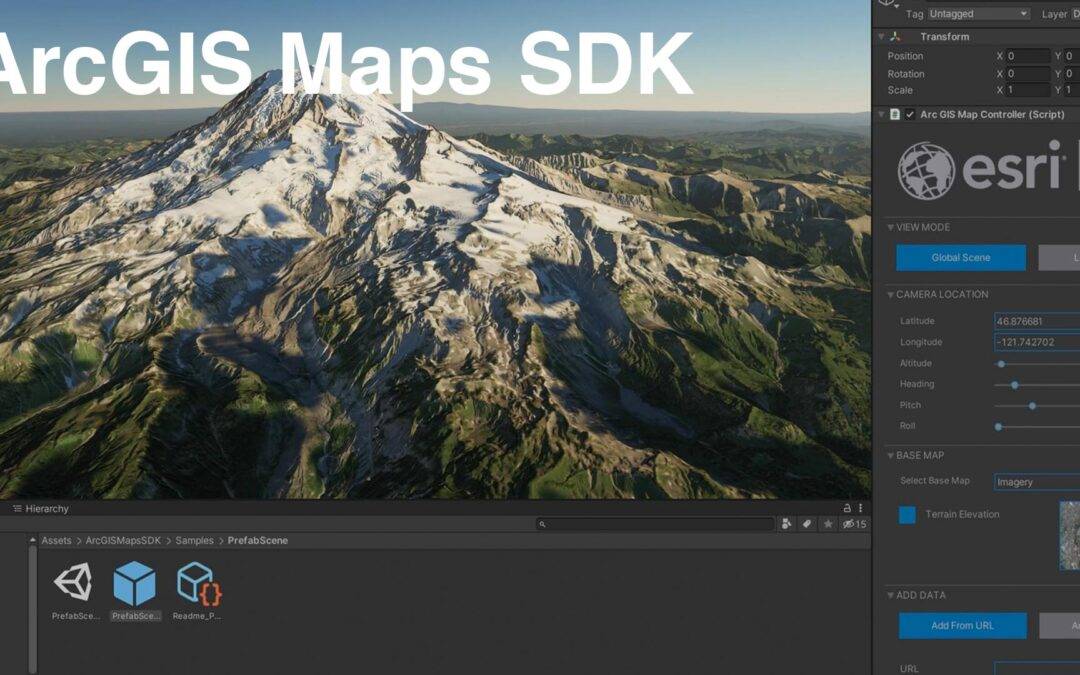Click the Arc GIS Map Controller script icon
Image resolution: width=1080 pixels, height=675 pixels.
point(895,114)
